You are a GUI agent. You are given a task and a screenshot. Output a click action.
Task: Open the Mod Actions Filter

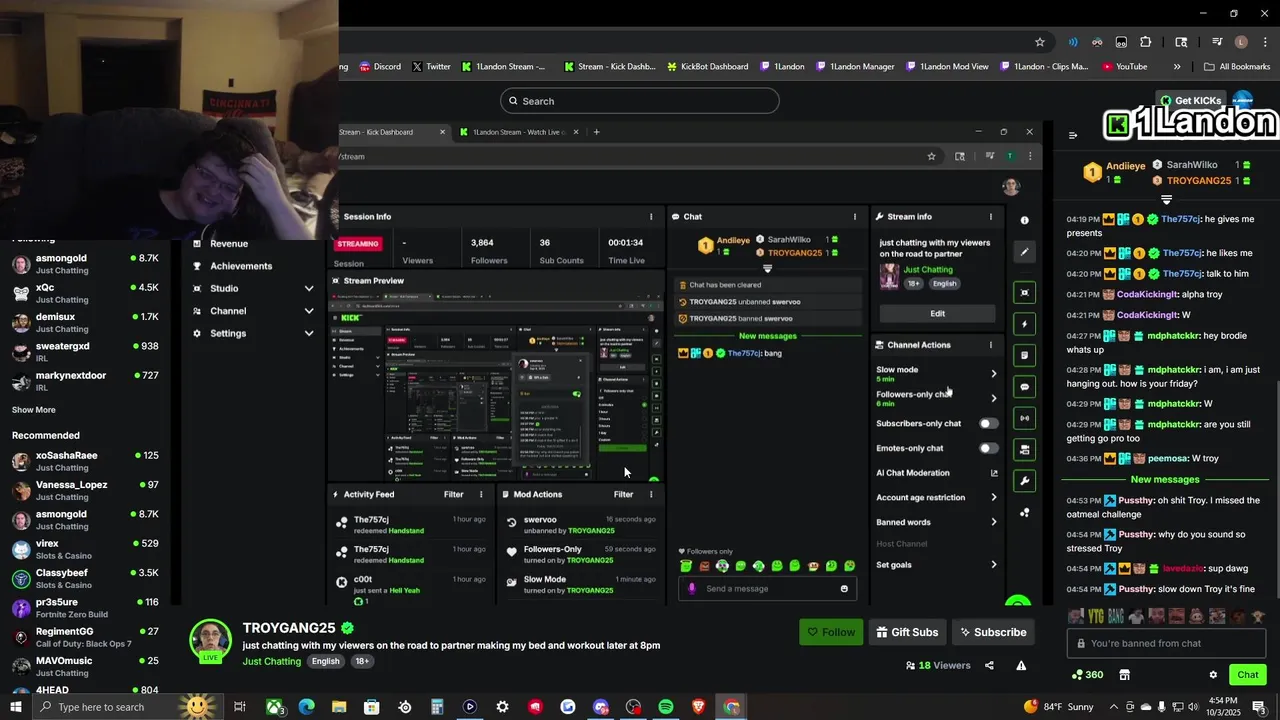(x=623, y=495)
